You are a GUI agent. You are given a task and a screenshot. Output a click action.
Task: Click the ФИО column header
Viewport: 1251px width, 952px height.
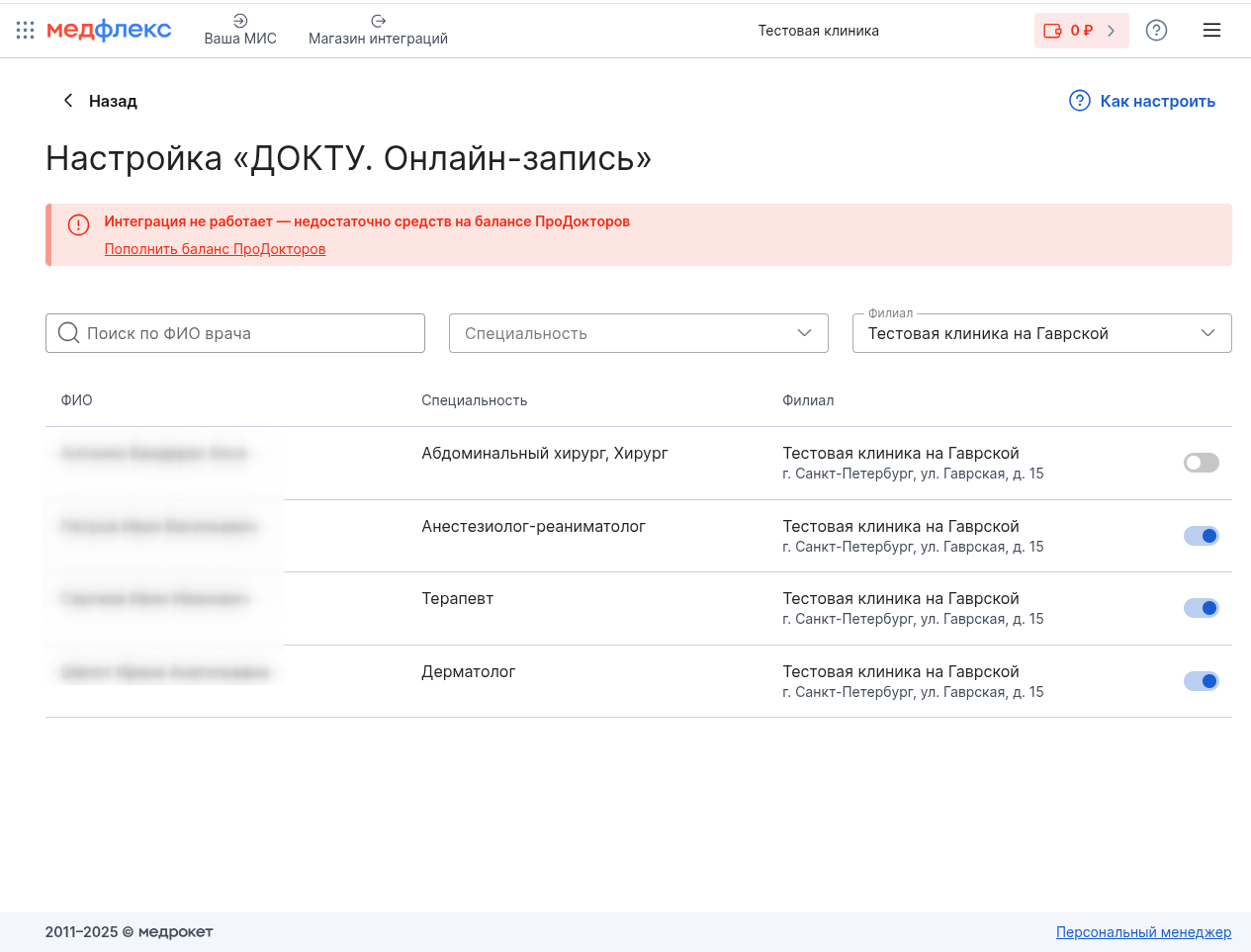77,400
